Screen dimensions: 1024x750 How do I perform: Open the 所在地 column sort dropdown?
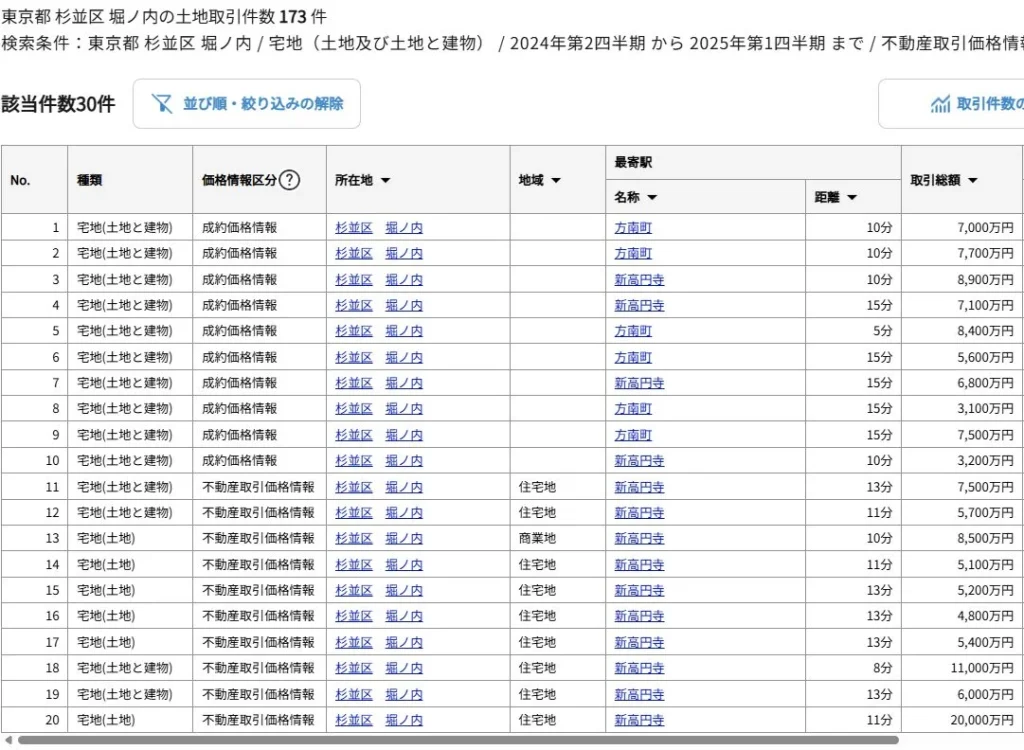[x=385, y=180]
